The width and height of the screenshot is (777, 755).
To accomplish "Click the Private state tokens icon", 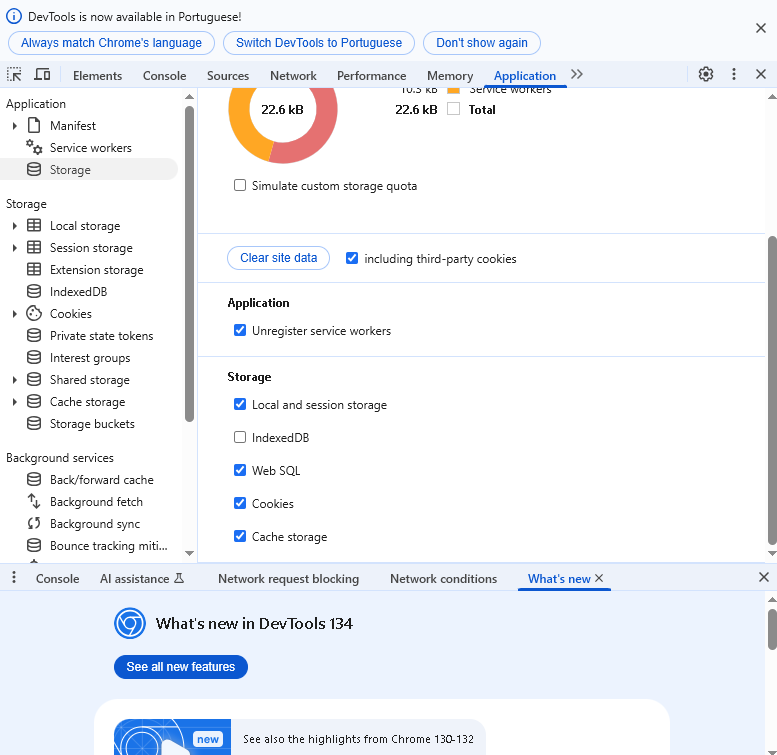I will tap(34, 335).
